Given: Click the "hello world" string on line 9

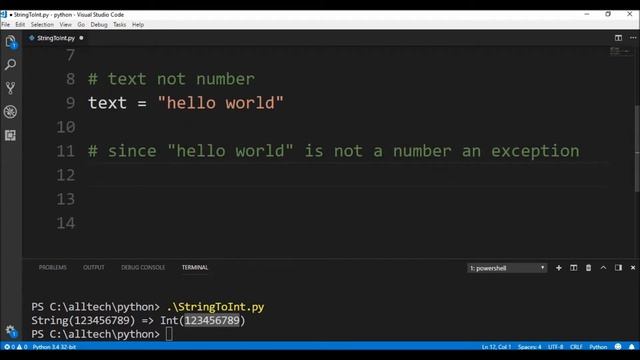Looking at the screenshot, I should click(220, 103).
